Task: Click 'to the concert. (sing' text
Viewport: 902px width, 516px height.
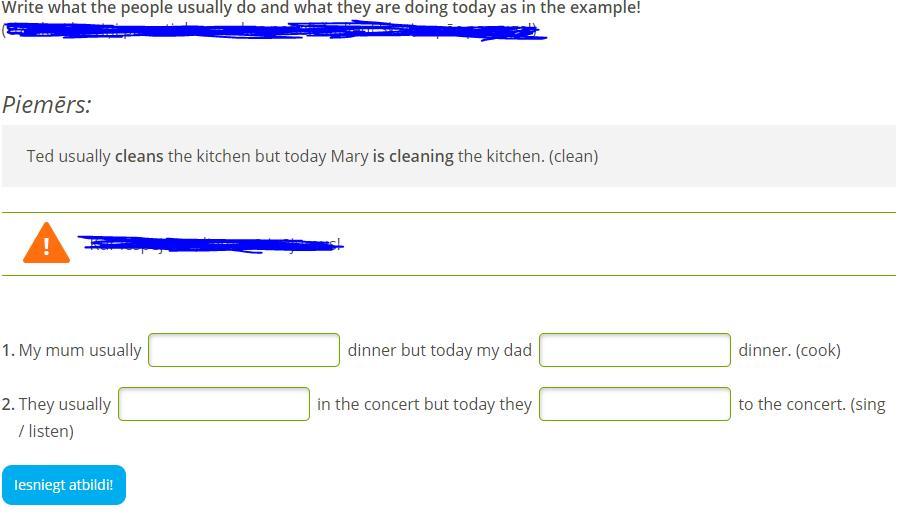Action: (x=811, y=404)
